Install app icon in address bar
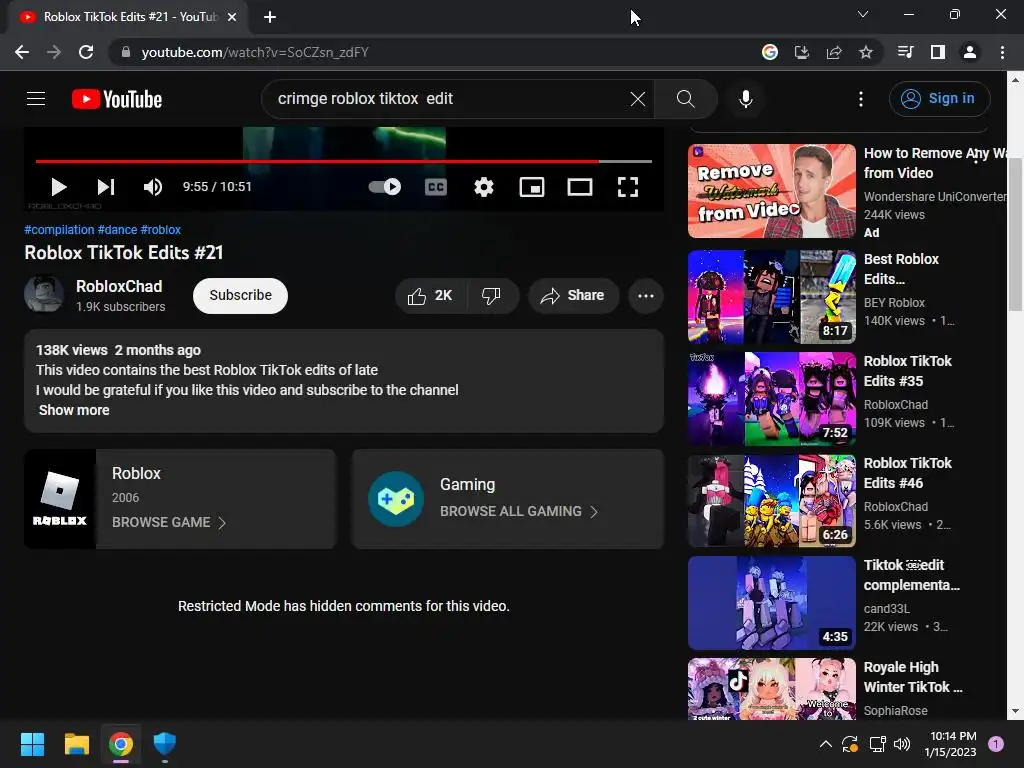This screenshot has width=1024, height=768. [x=802, y=52]
